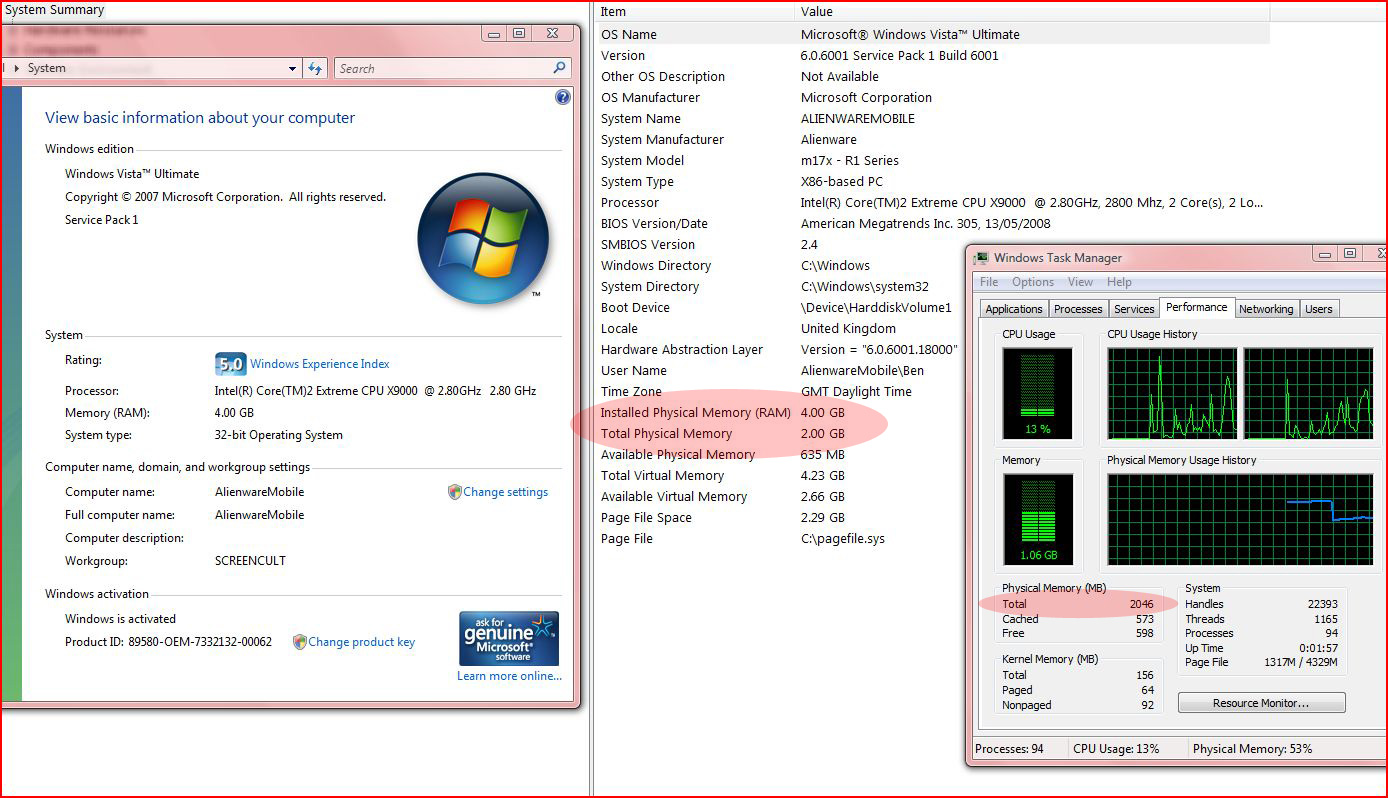Switch to the Users tab
Viewport: 1388px width, 798px height.
pyautogui.click(x=1319, y=309)
